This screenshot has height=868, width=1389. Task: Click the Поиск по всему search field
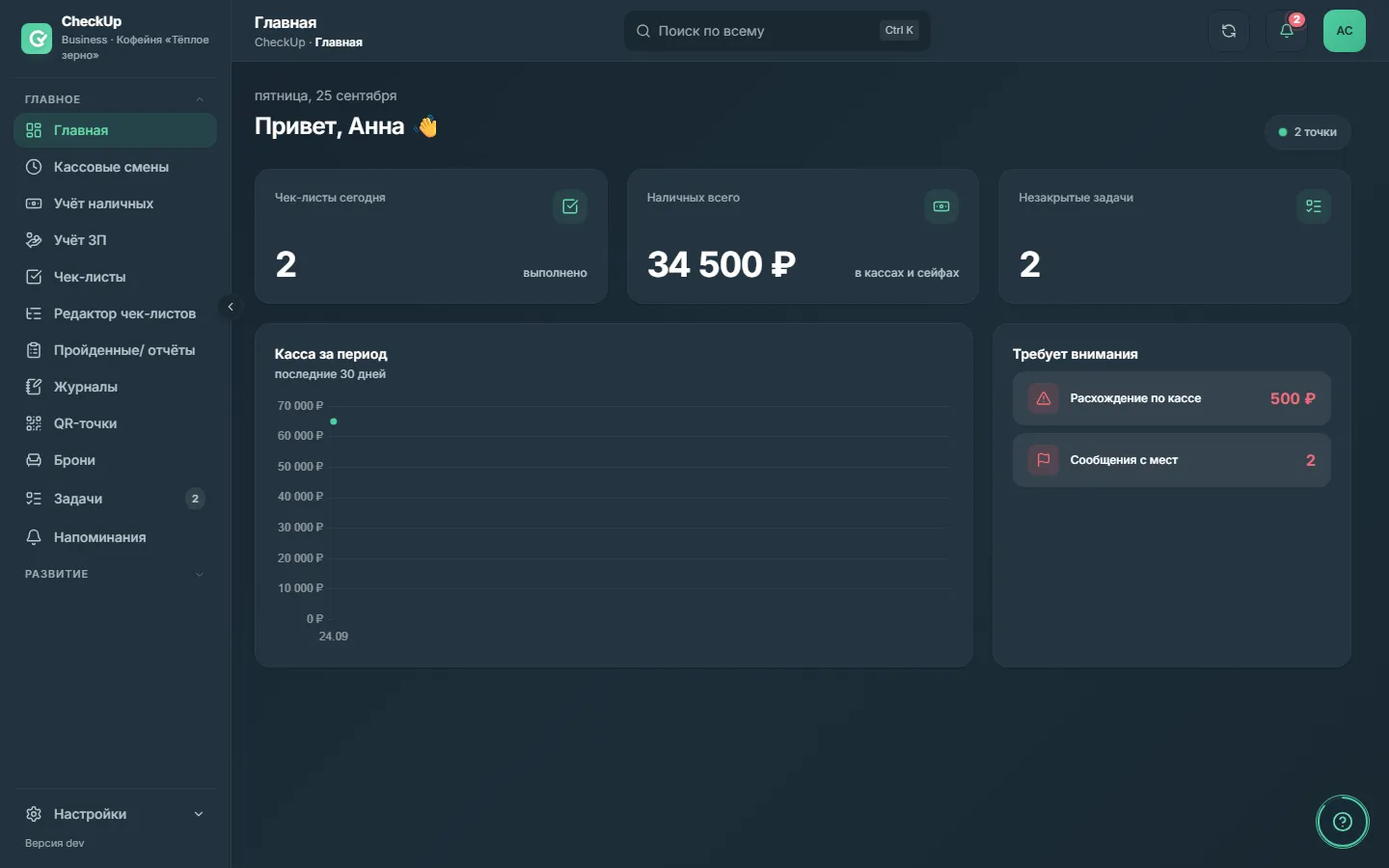click(x=777, y=31)
